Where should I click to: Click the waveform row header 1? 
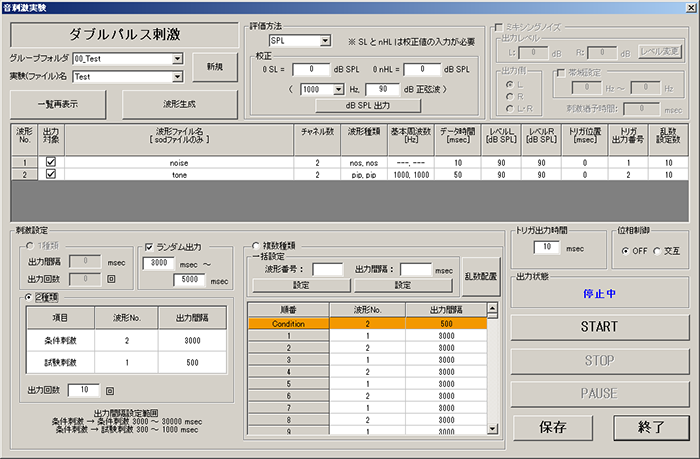click(25, 163)
